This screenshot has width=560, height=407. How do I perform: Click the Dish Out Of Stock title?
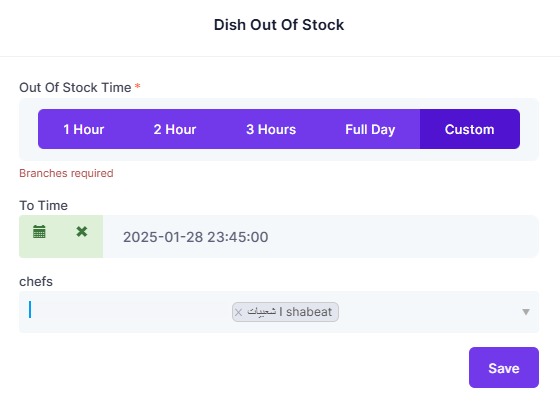tap(279, 25)
